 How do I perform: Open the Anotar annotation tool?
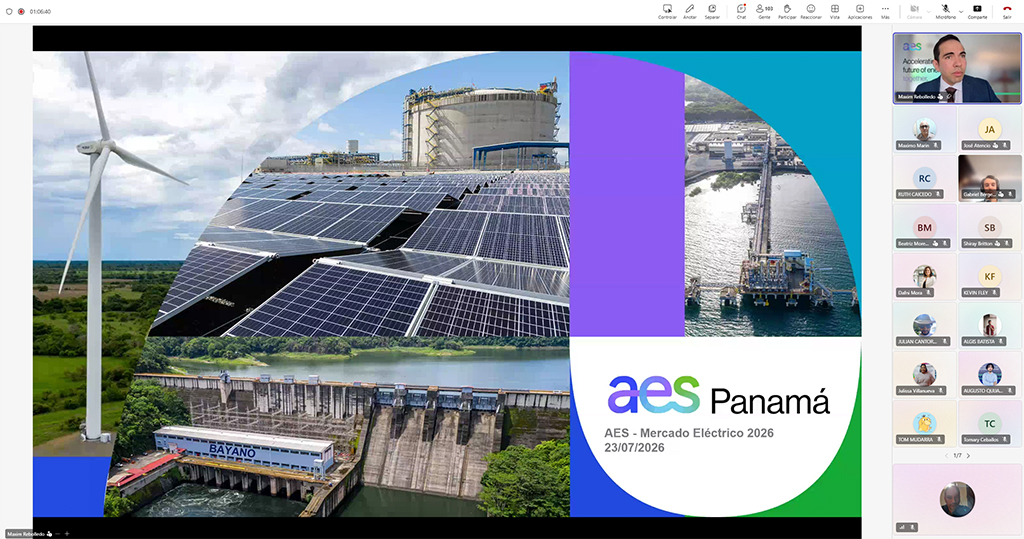(690, 11)
